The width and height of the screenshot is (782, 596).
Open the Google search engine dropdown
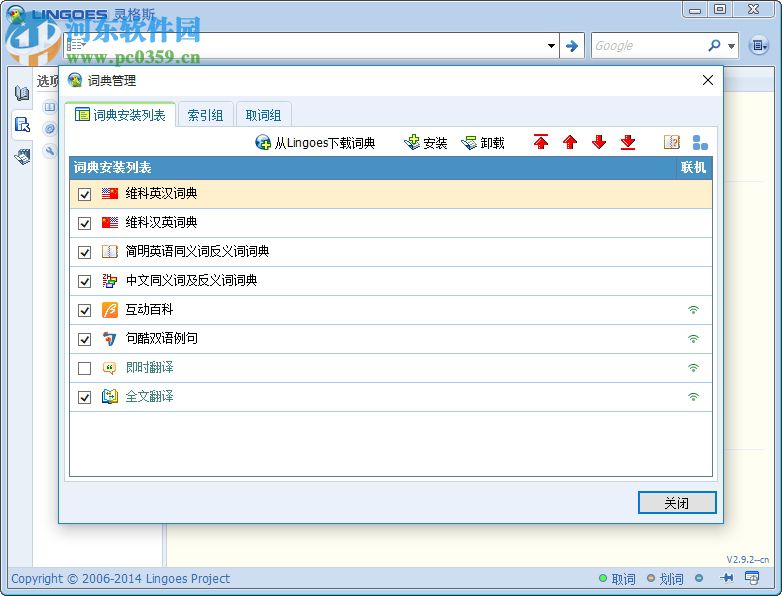pos(731,46)
